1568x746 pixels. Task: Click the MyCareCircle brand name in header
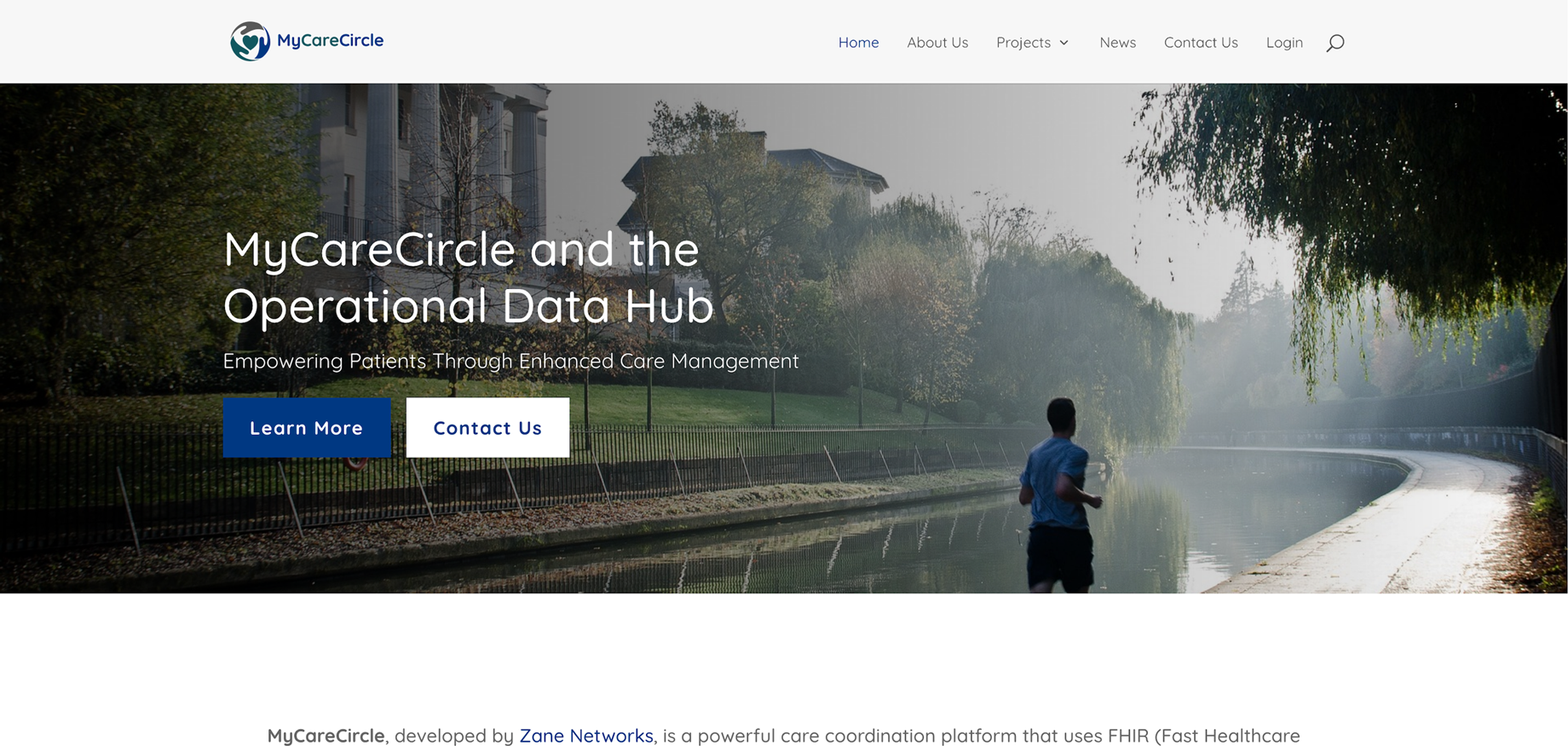(x=330, y=41)
